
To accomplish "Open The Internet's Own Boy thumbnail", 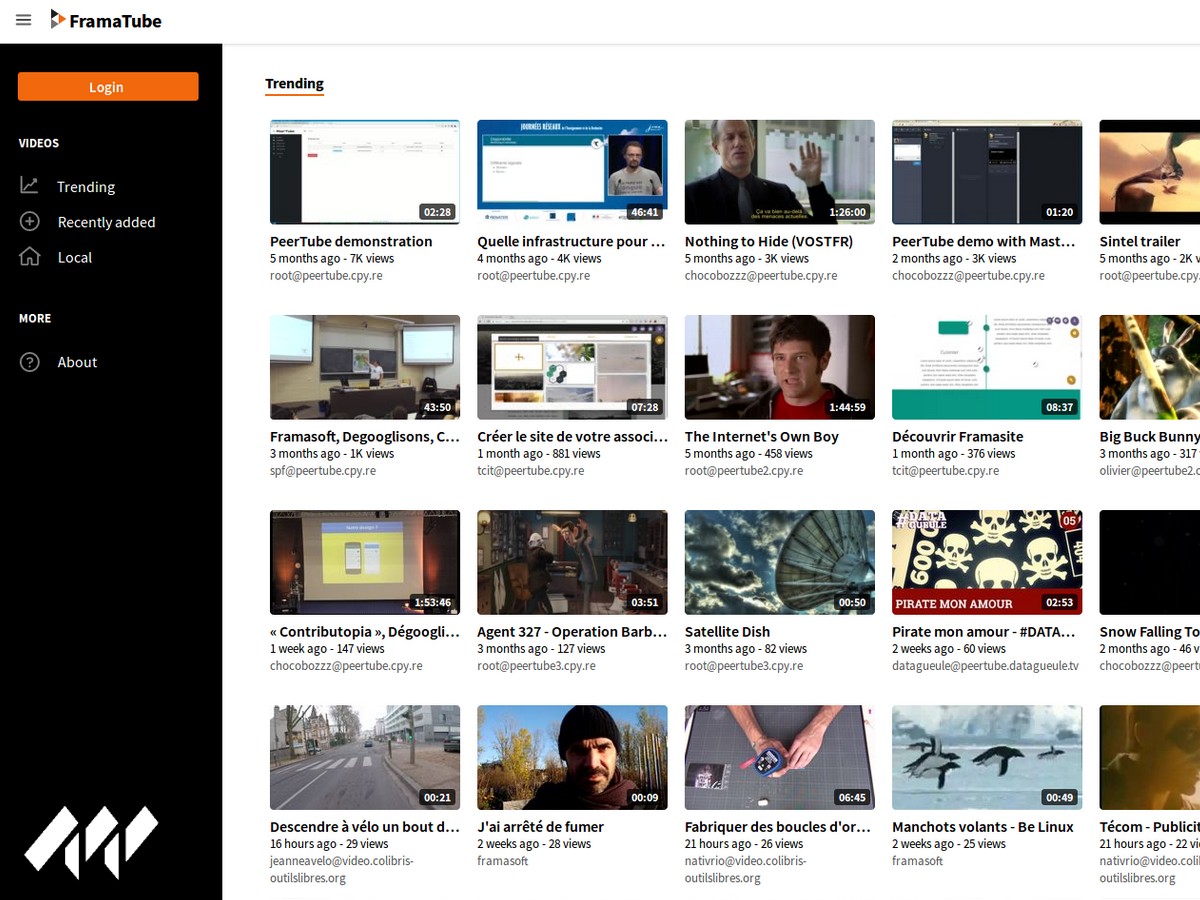I will point(780,367).
